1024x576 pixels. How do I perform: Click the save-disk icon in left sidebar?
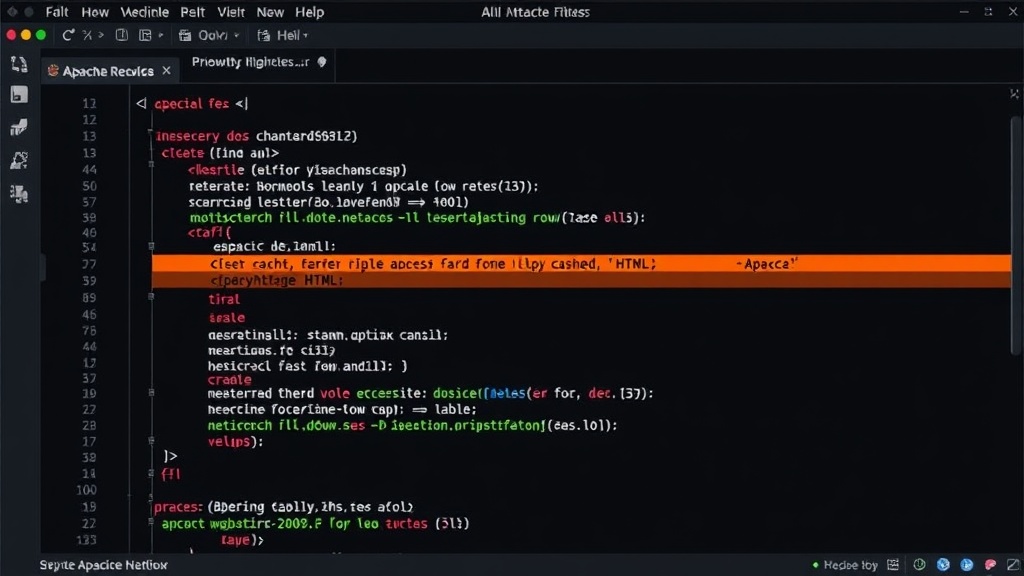point(19,95)
